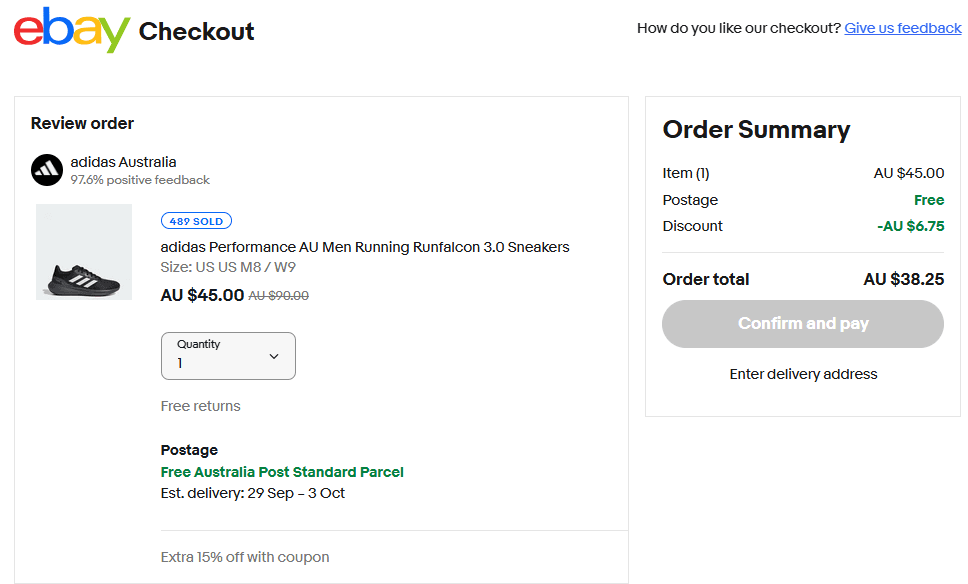The width and height of the screenshot is (968, 584).
Task: Open the adidas Runfalcon 3.0 Sneakers title
Action: (365, 247)
